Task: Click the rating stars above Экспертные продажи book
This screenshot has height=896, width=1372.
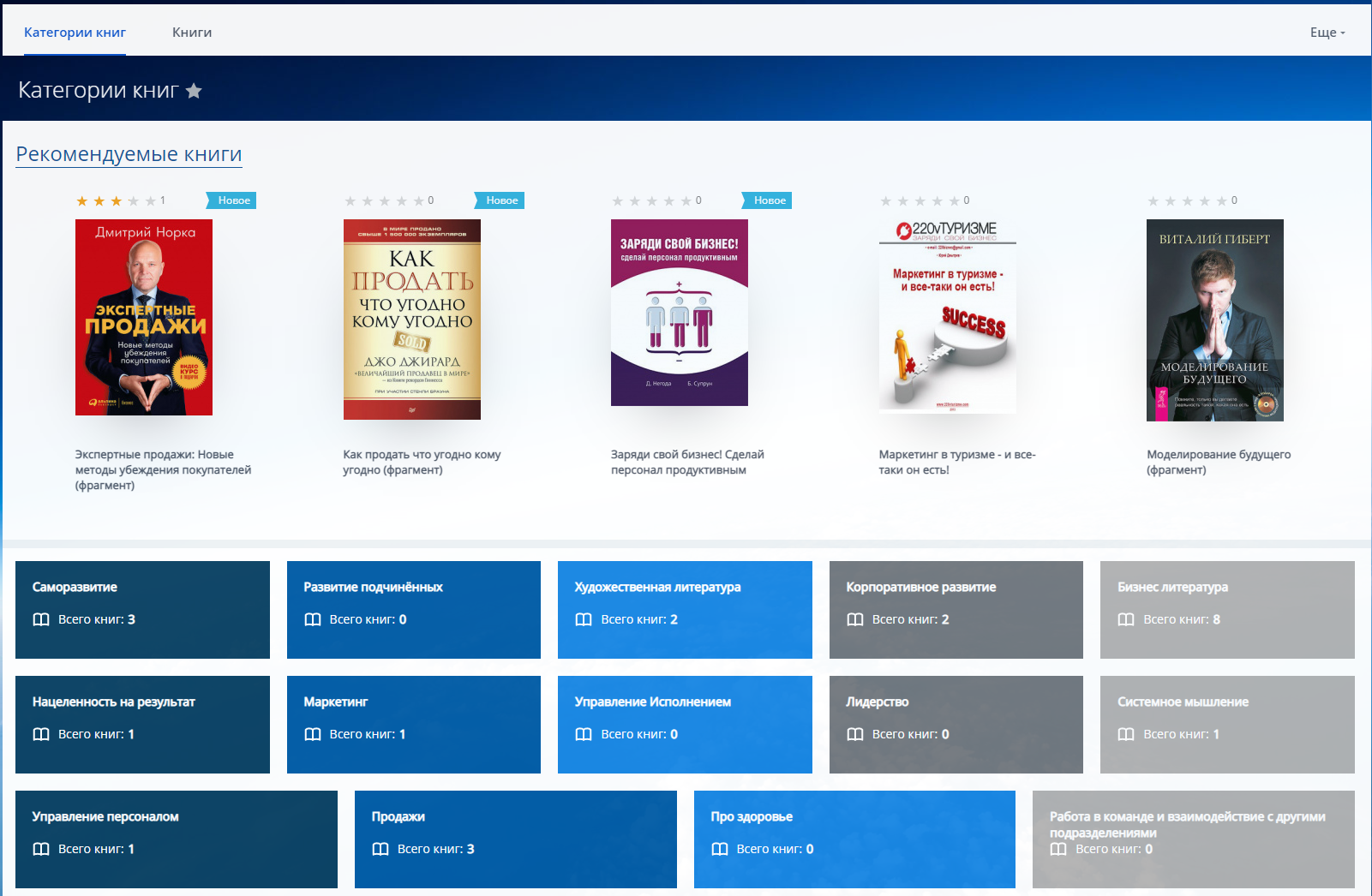Action: [116, 200]
